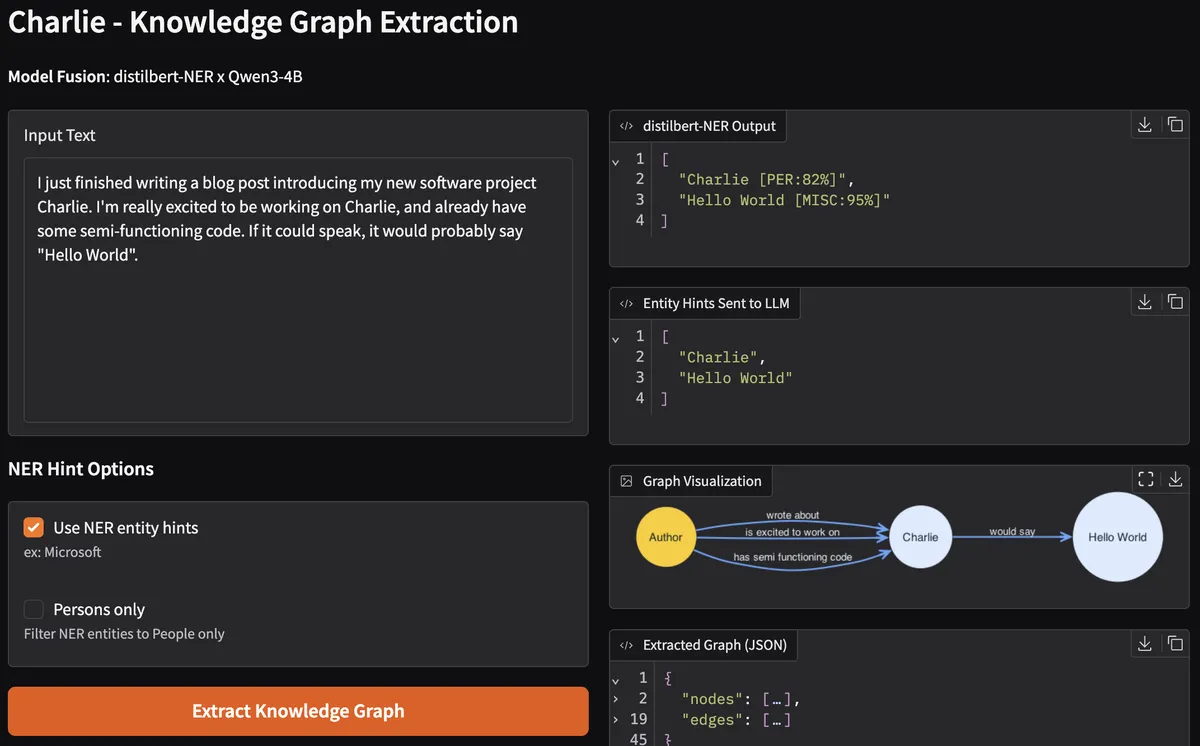Uncheck the Use NER entity hints checkbox
Image resolution: width=1200 pixels, height=746 pixels.
34,528
